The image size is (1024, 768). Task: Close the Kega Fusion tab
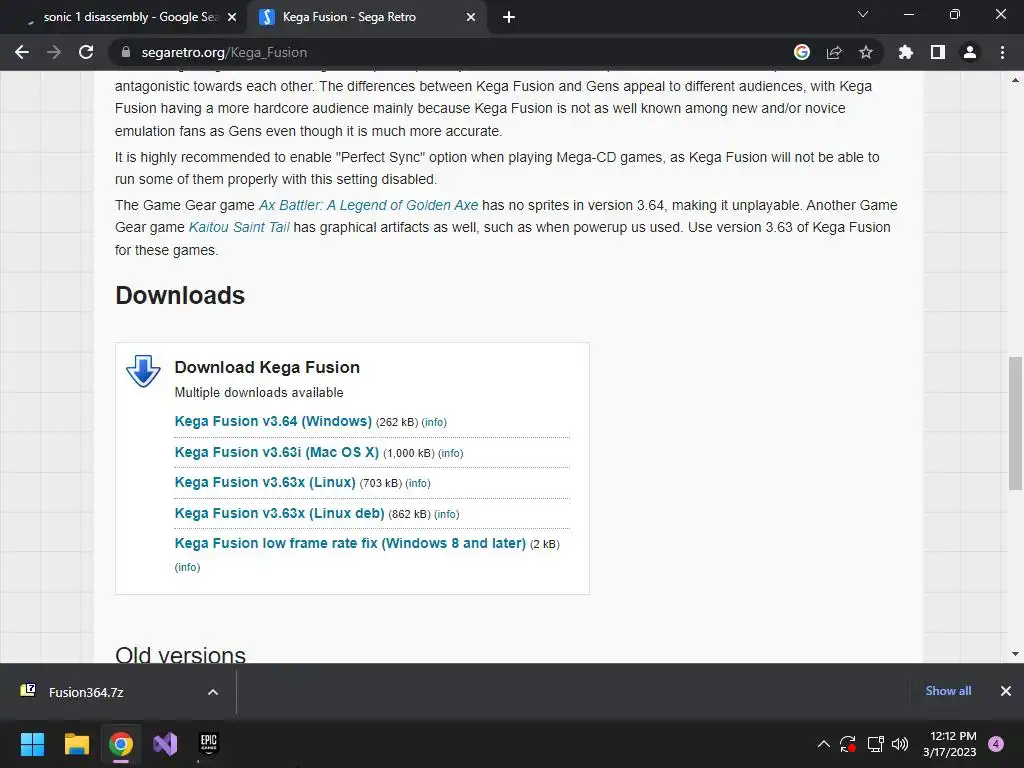[x=471, y=17]
